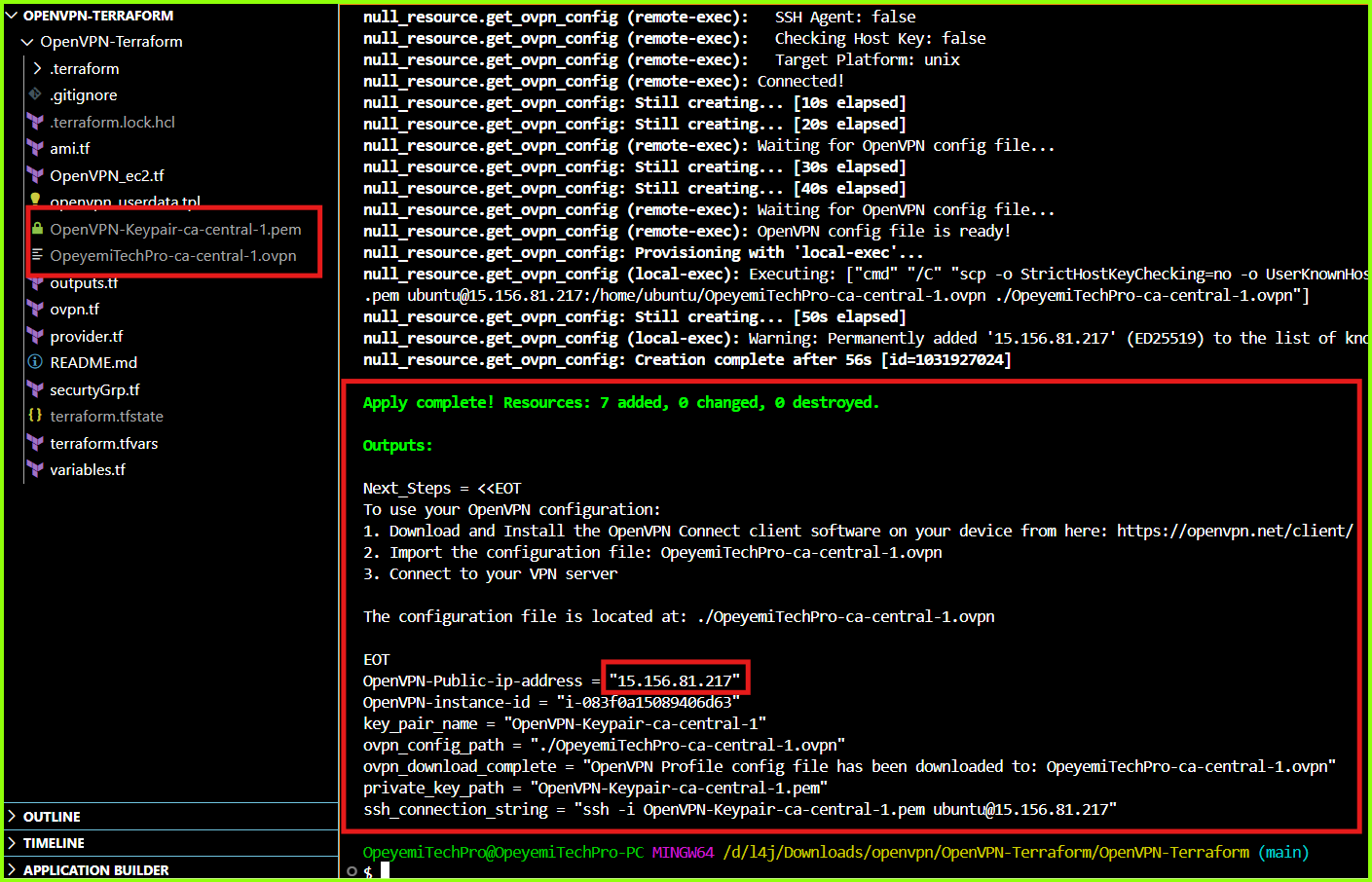Click the TIMELINE panel header label
This screenshot has width=1372, height=882.
(54, 843)
